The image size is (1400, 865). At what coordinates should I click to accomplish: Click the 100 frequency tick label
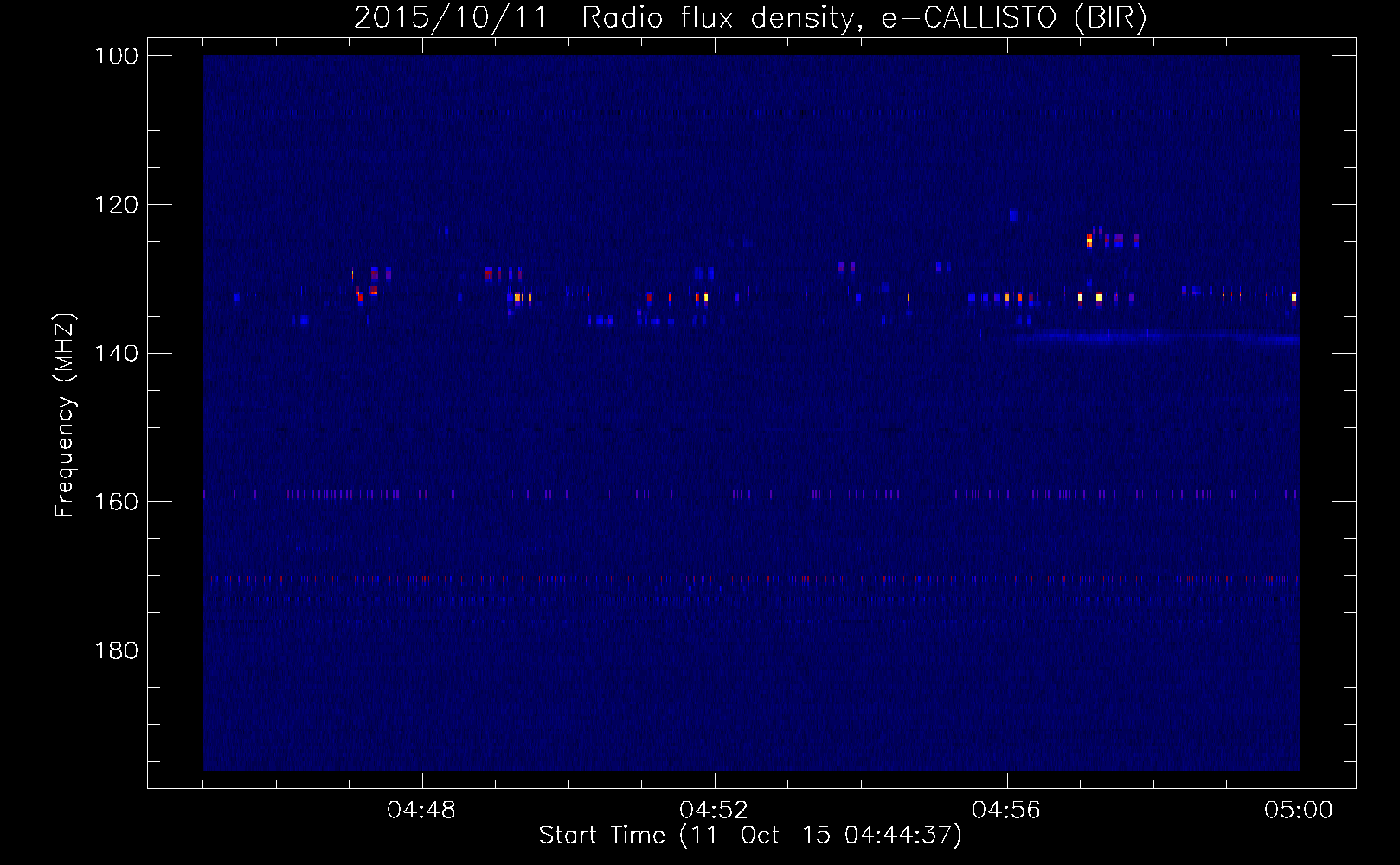point(117,56)
